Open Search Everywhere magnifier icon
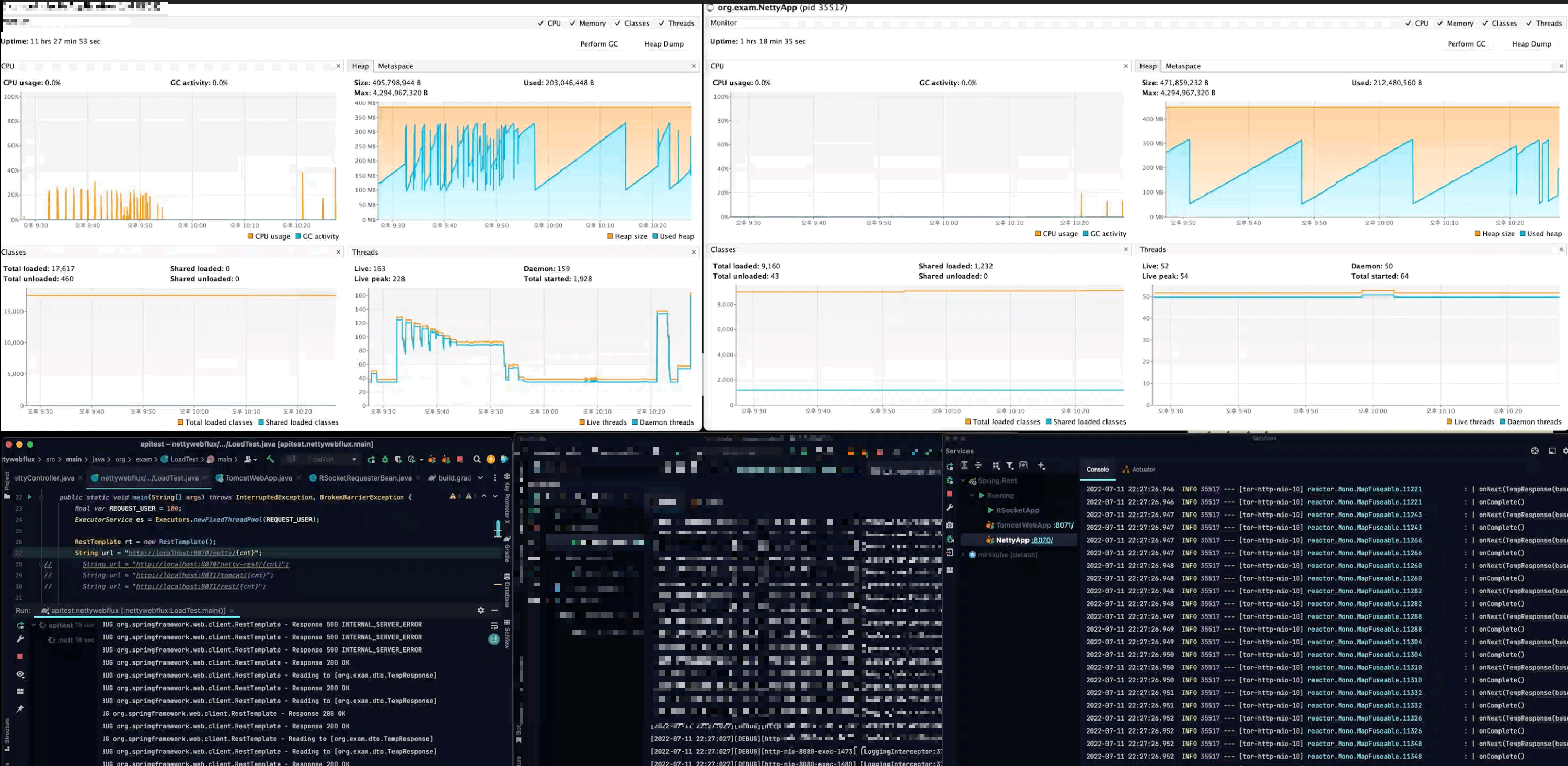 click(x=477, y=460)
